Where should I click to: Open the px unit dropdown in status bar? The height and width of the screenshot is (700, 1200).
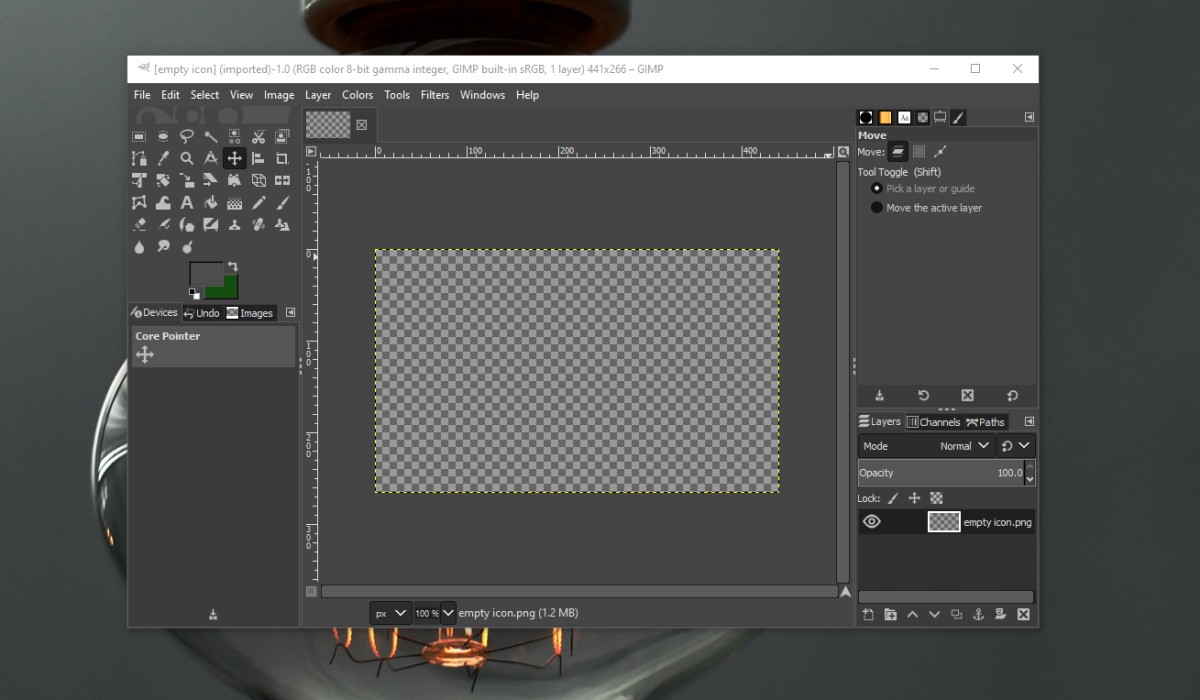point(390,613)
